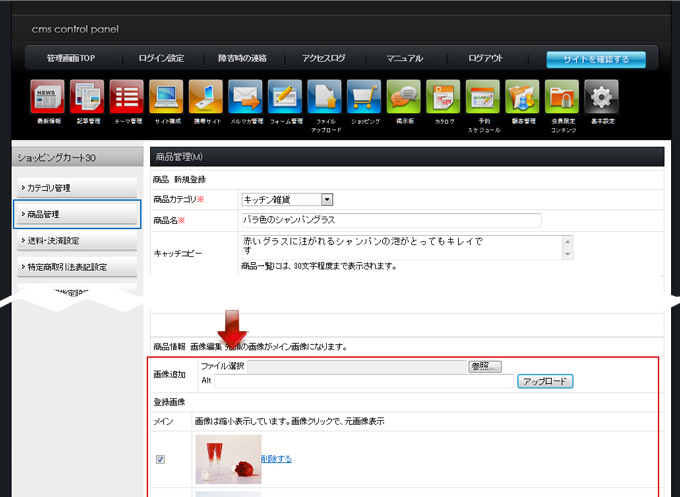This screenshot has width=680, height=497.
Task: Click the ショッピング cart icon
Action: click(x=364, y=97)
